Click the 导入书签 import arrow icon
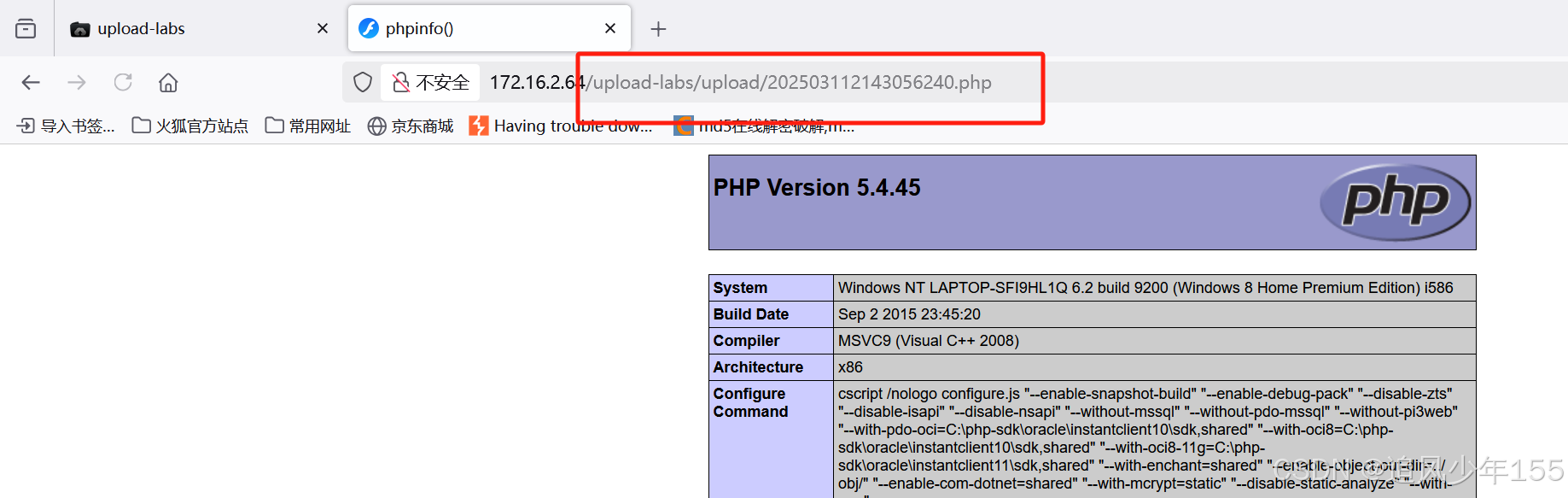Image resolution: width=1568 pixels, height=498 pixels. click(26, 126)
